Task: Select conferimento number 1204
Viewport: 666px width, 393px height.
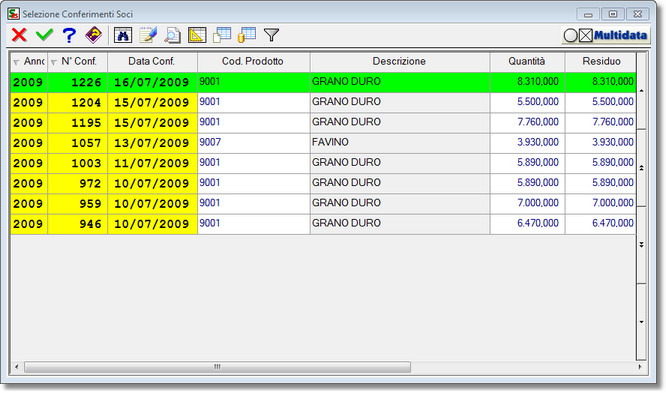Action: (78, 102)
